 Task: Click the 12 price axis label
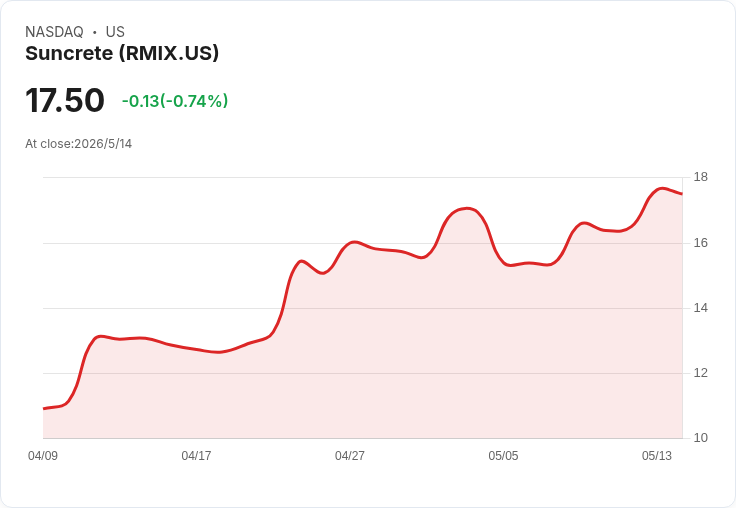[x=701, y=373]
